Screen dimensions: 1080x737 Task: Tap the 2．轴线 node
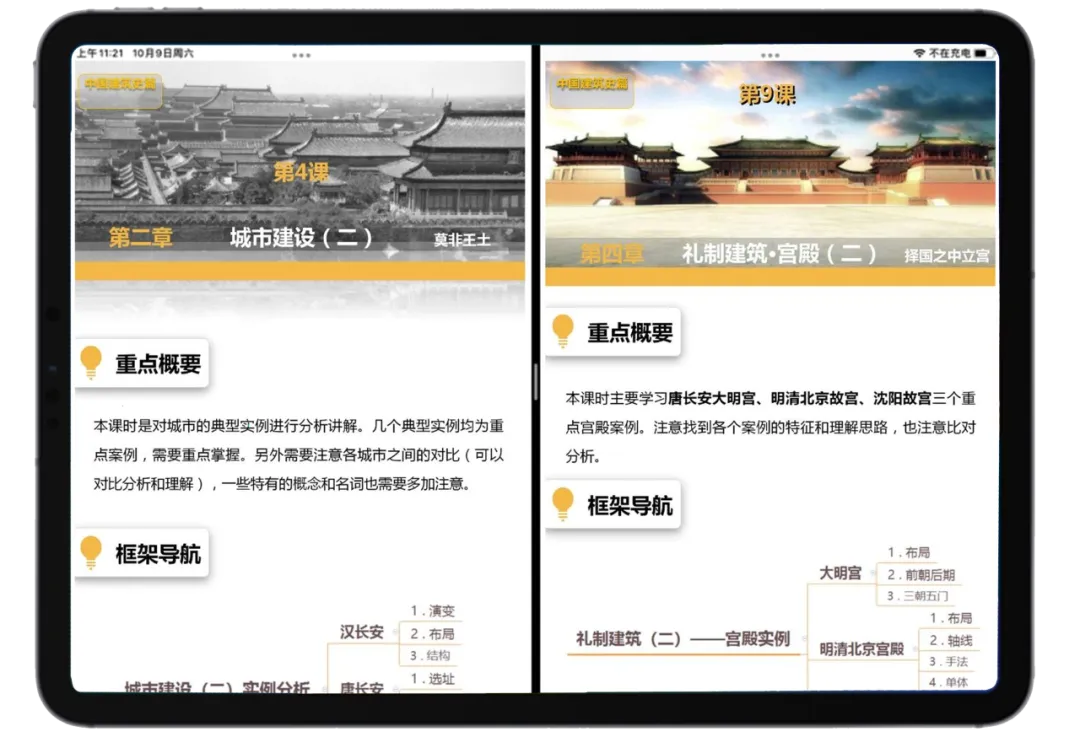(951, 641)
